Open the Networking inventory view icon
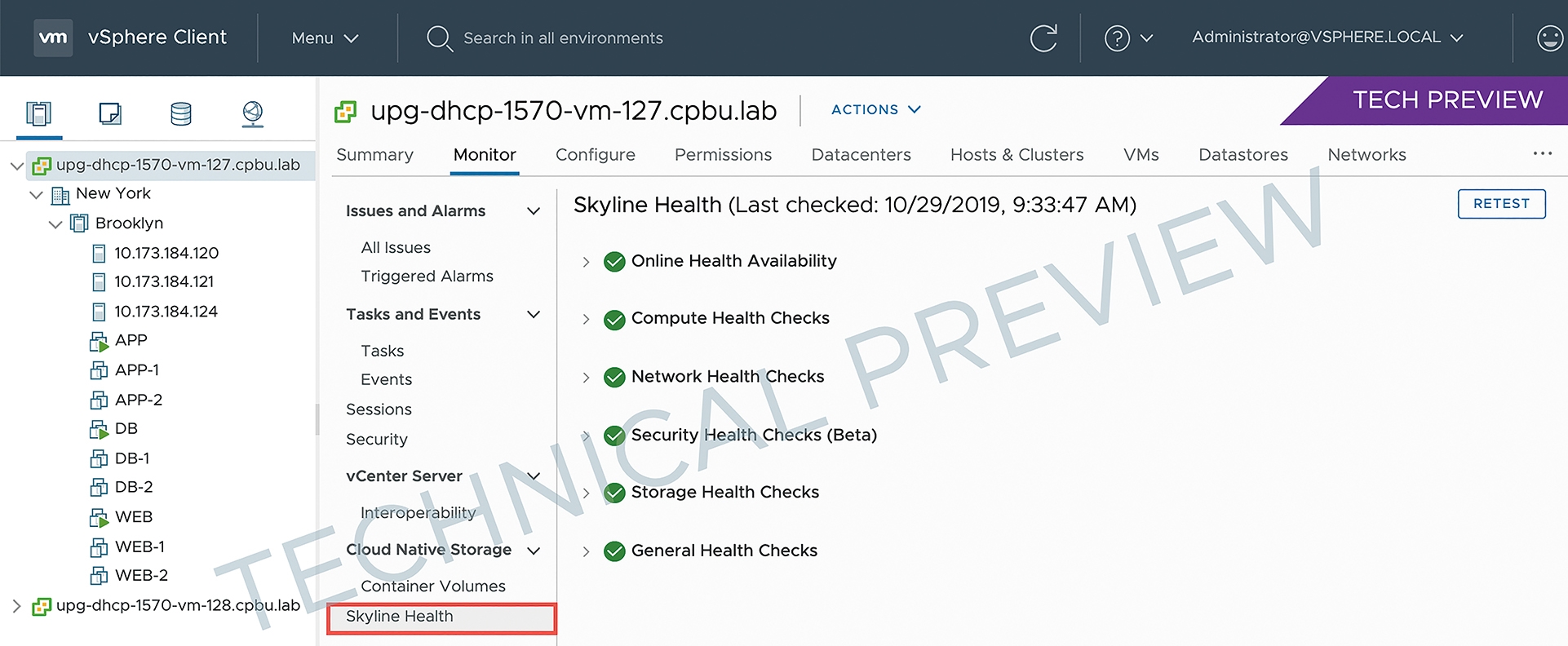1568x646 pixels. [x=253, y=114]
